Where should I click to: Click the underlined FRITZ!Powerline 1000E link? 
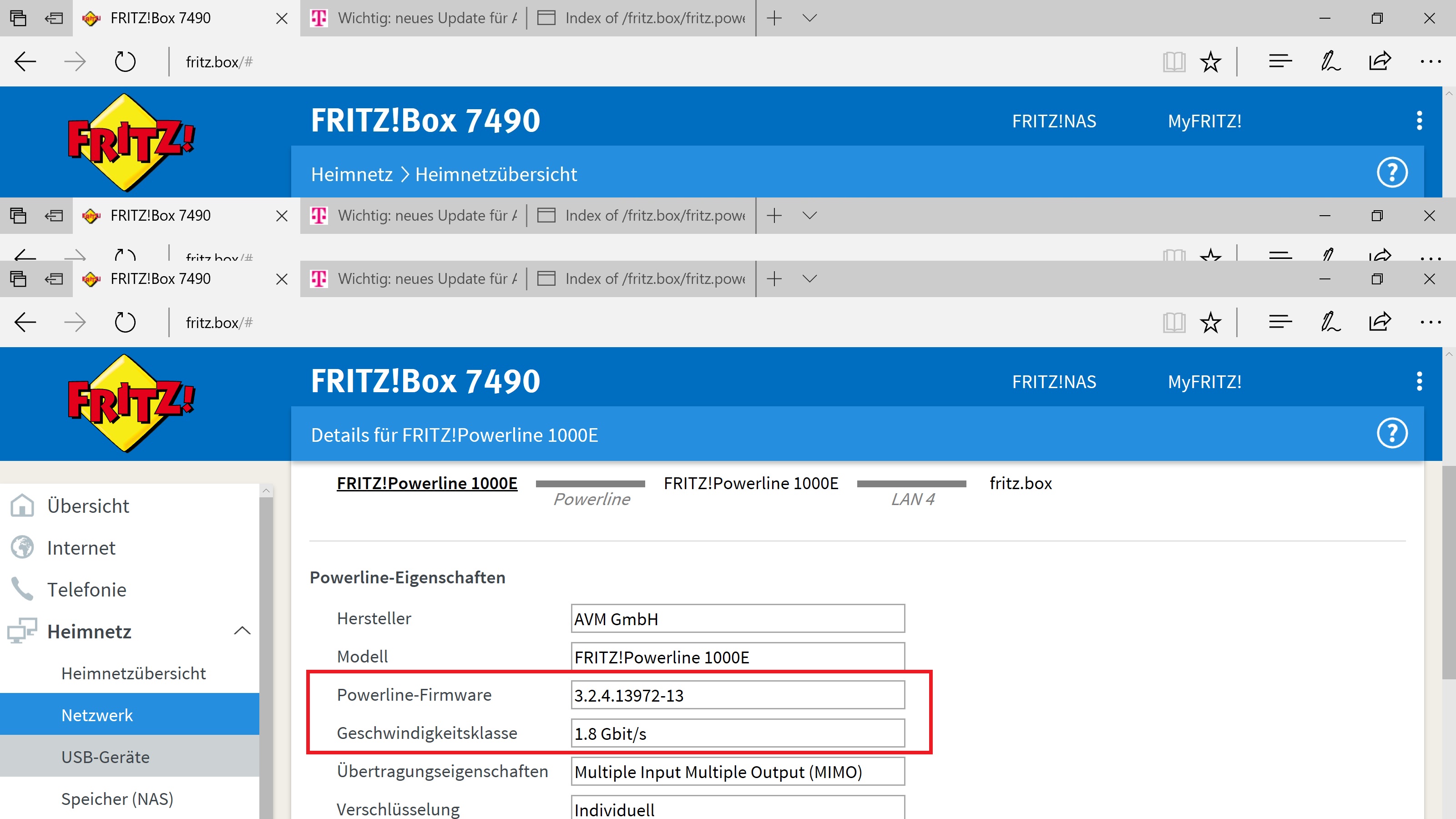pos(427,483)
